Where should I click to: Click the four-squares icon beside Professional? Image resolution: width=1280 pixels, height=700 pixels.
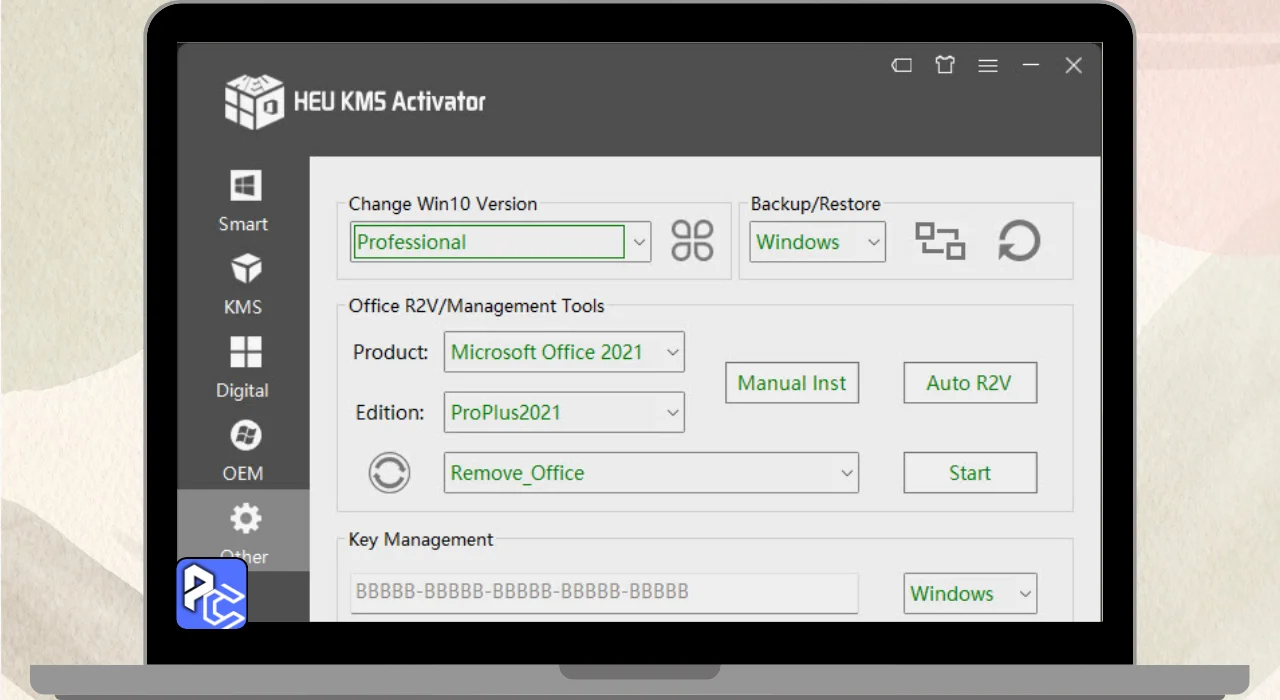[x=692, y=241]
